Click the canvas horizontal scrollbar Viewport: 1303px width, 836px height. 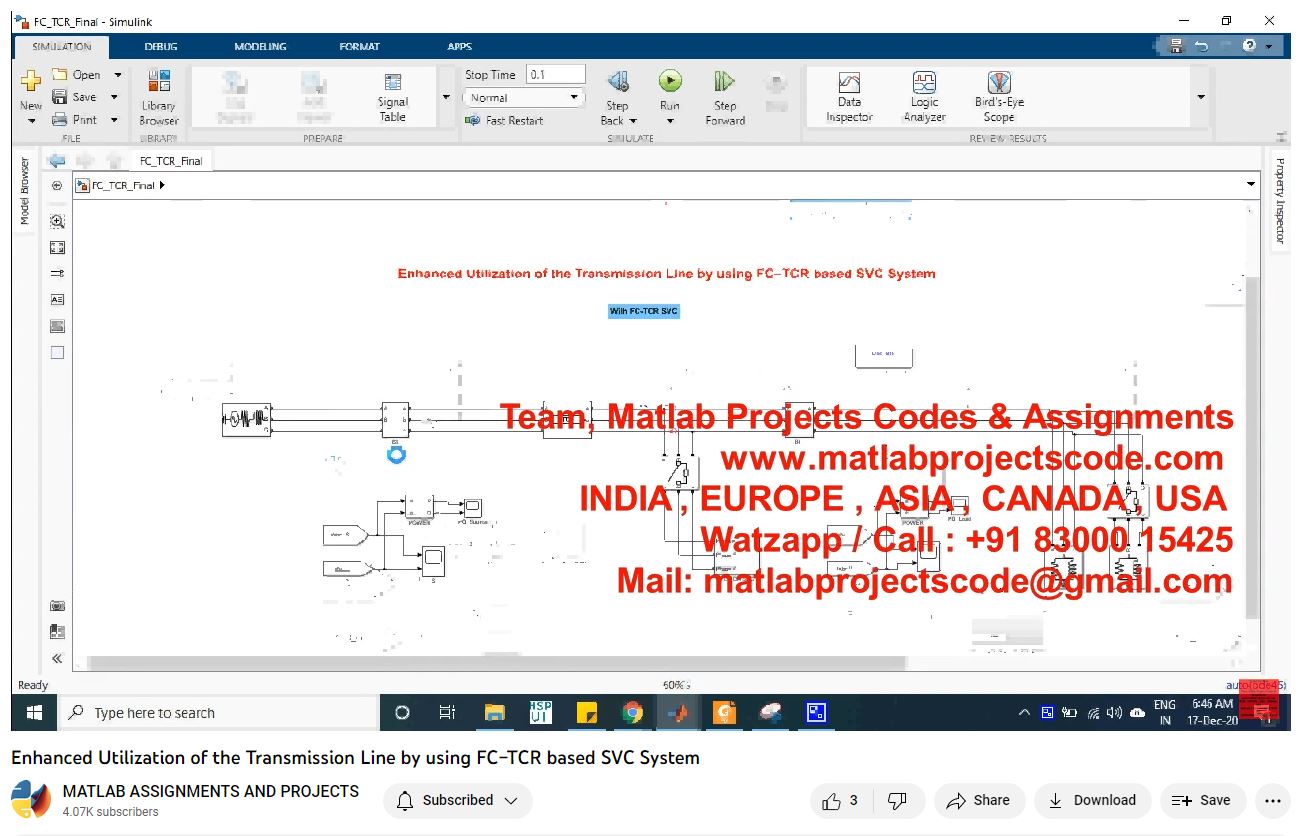496,663
